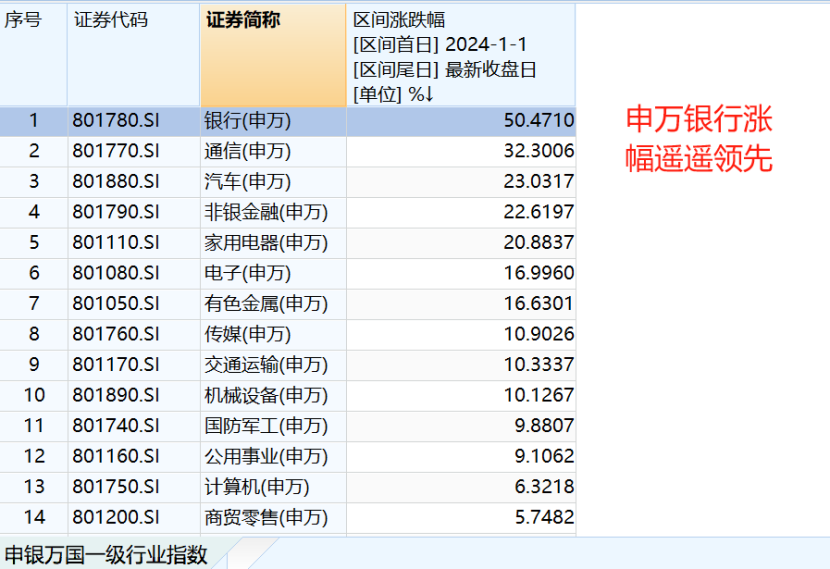This screenshot has height=569, width=830.
Task: Click code cell 801760.SI
Action: point(134,335)
